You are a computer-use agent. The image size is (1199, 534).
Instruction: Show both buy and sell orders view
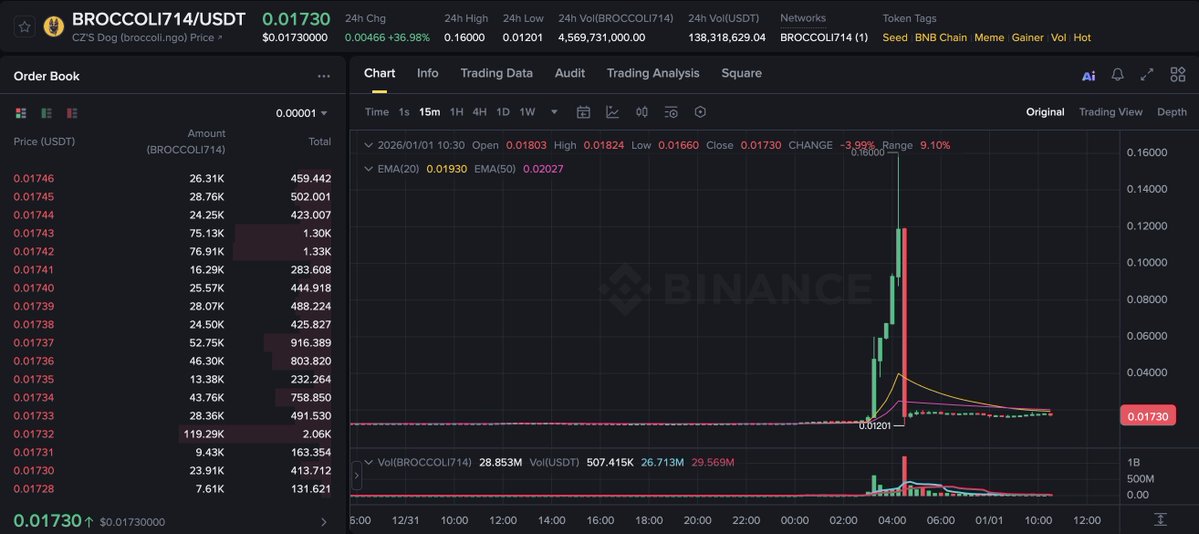coord(21,113)
